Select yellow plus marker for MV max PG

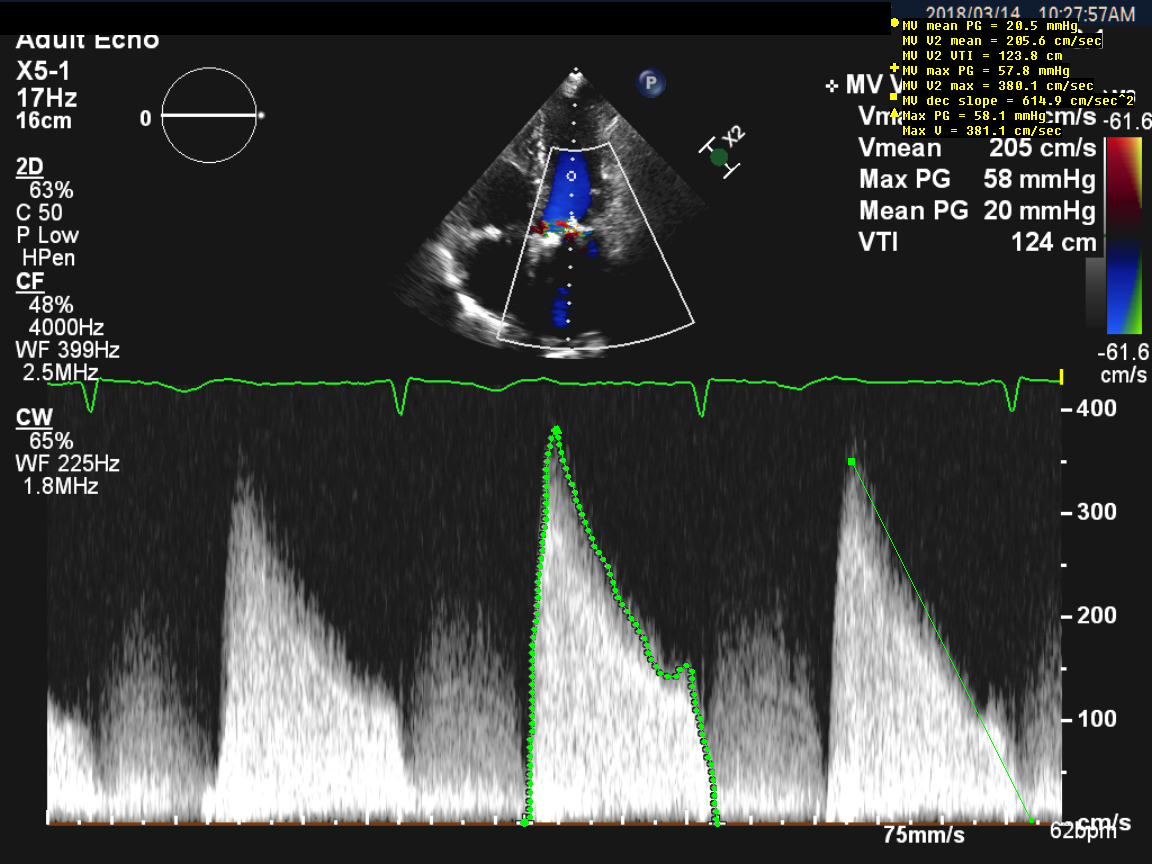[x=894, y=68]
